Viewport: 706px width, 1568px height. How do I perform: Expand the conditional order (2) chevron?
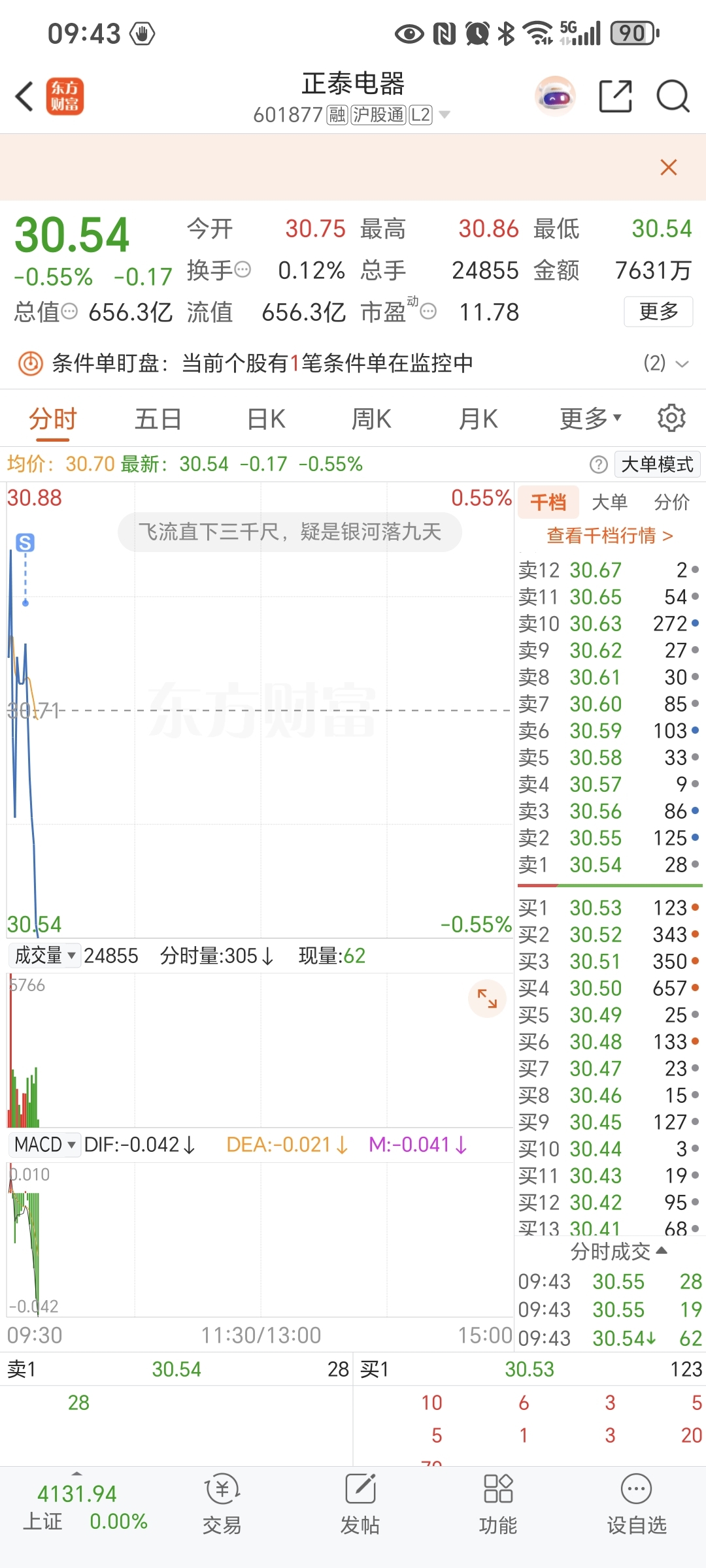coord(682,364)
